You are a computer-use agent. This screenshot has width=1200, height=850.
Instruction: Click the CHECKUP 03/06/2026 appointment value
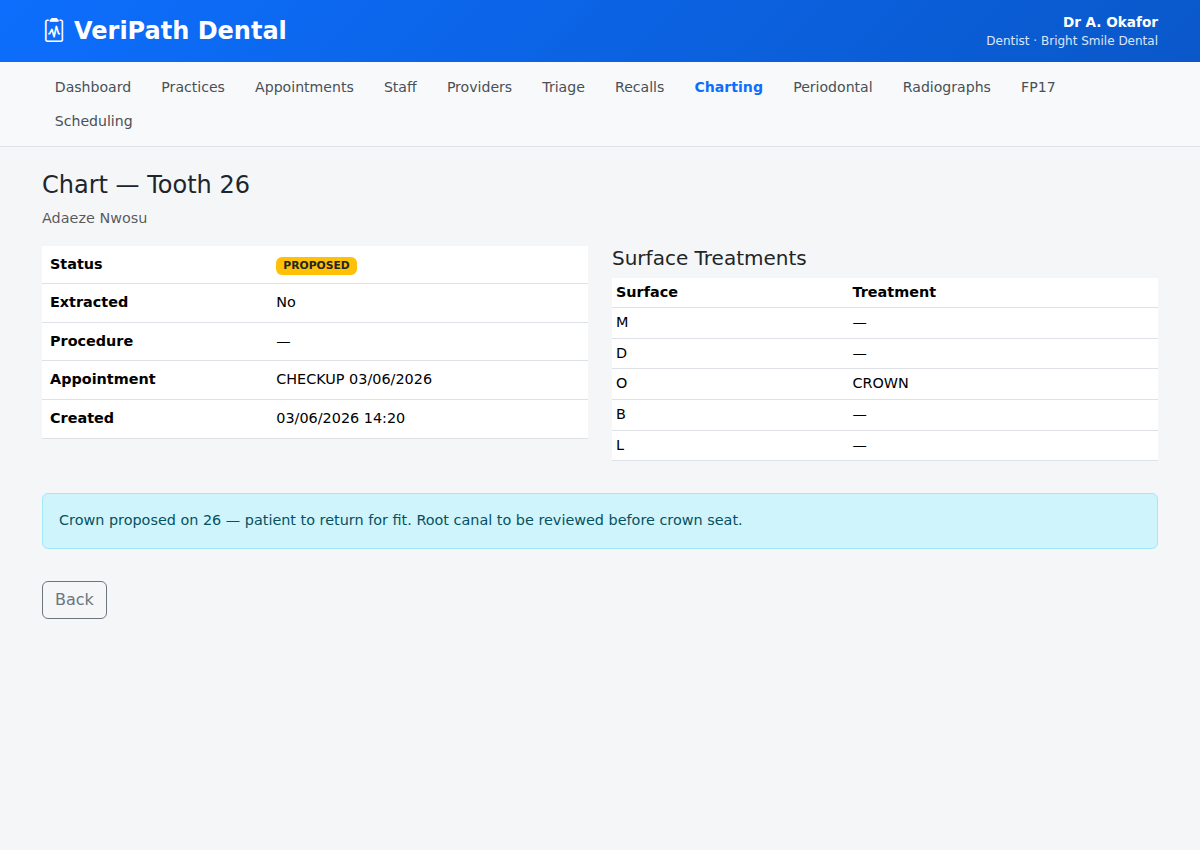[x=354, y=379]
